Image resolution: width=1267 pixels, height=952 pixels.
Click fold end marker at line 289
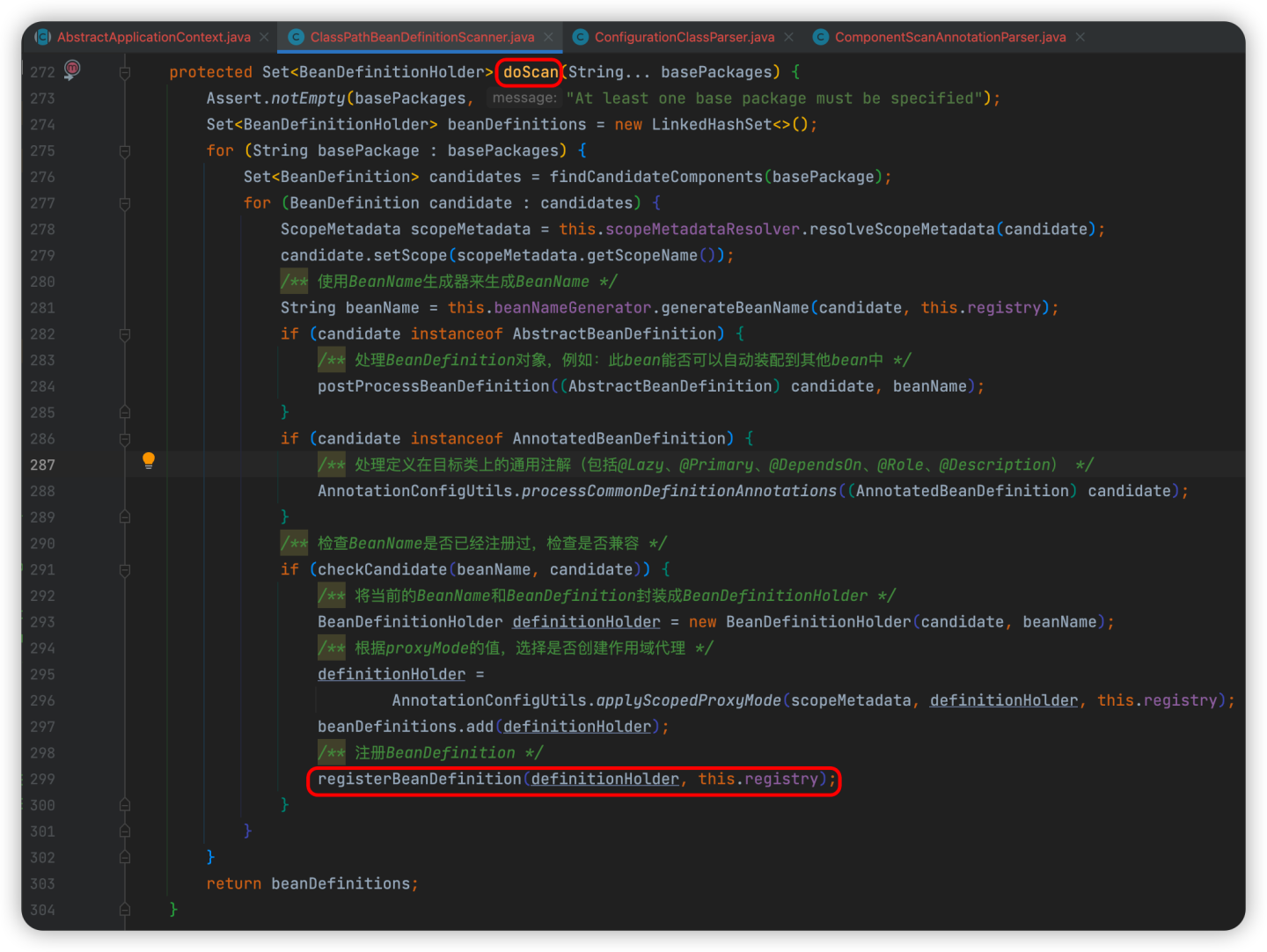click(125, 517)
